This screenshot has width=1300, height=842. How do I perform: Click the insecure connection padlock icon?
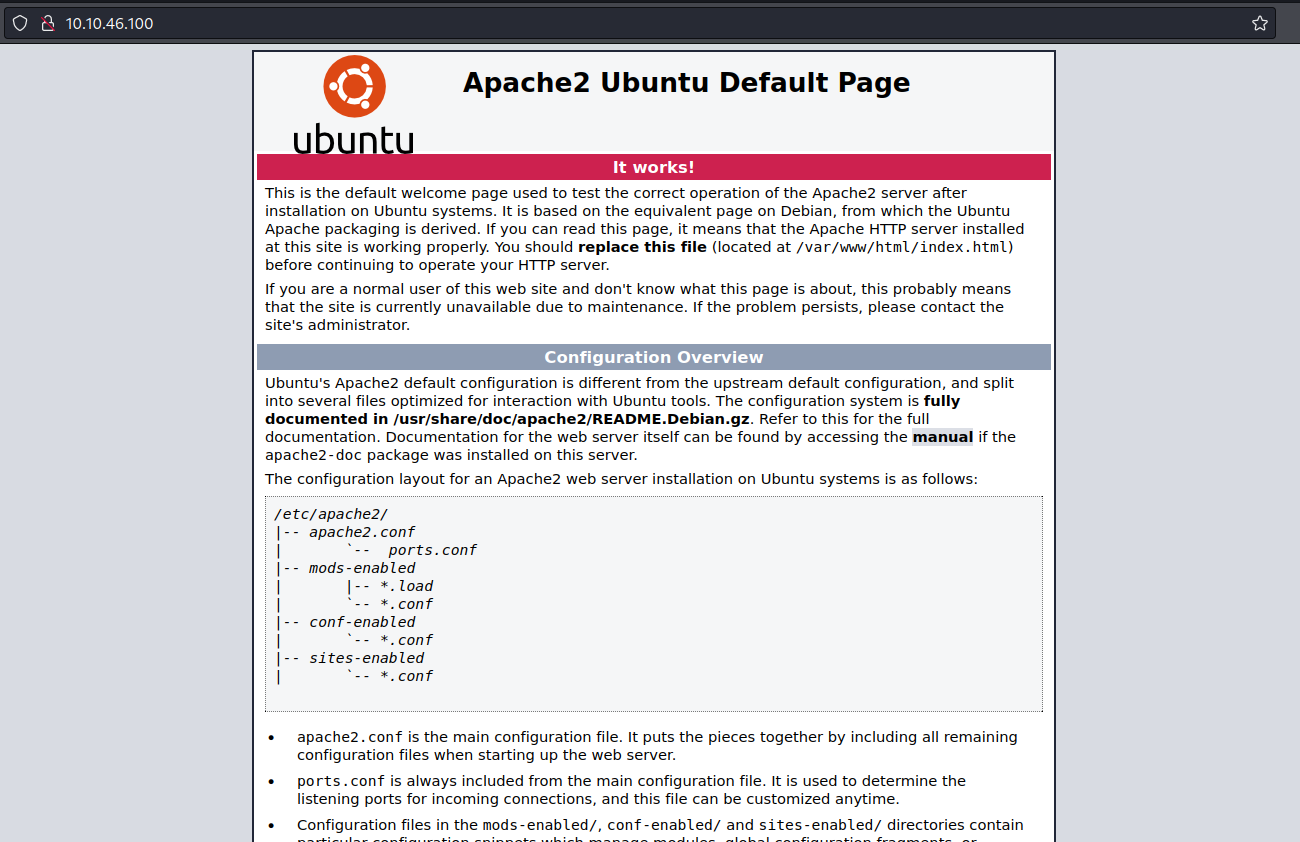pyautogui.click(x=46, y=23)
